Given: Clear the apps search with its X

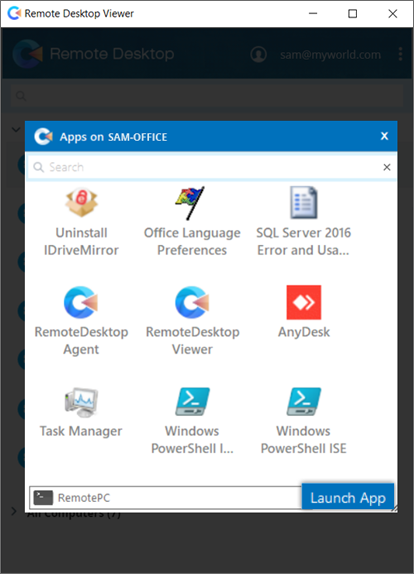Looking at the screenshot, I should [x=387, y=167].
